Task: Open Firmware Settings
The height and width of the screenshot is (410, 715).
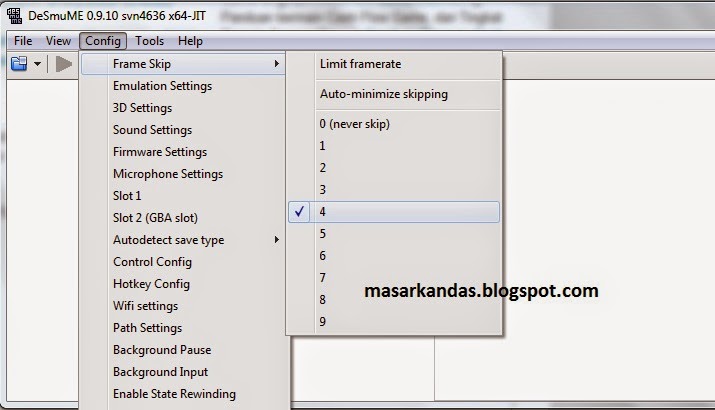Action: 183,152
